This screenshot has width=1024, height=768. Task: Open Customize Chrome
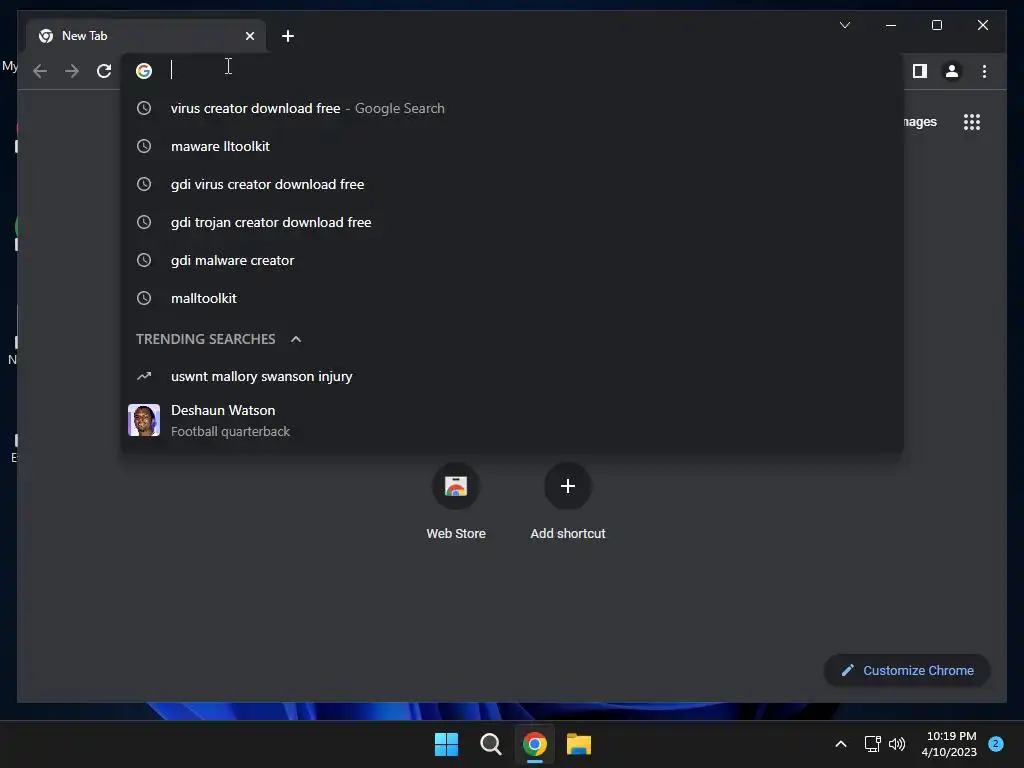[x=907, y=671]
